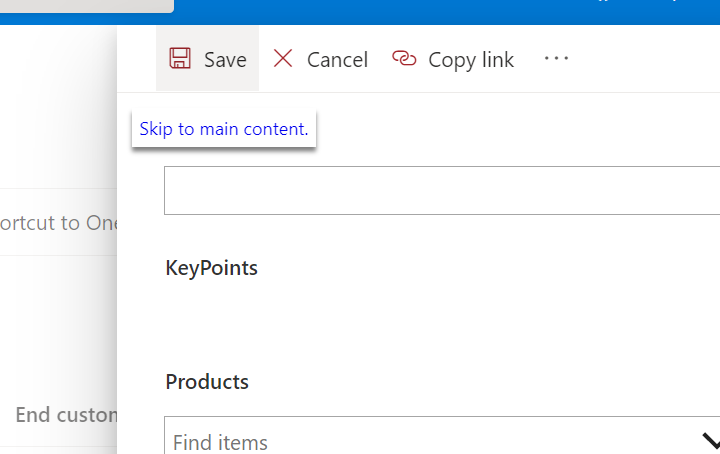Click the floppy disk Save icon
720x454 pixels.
point(180,59)
